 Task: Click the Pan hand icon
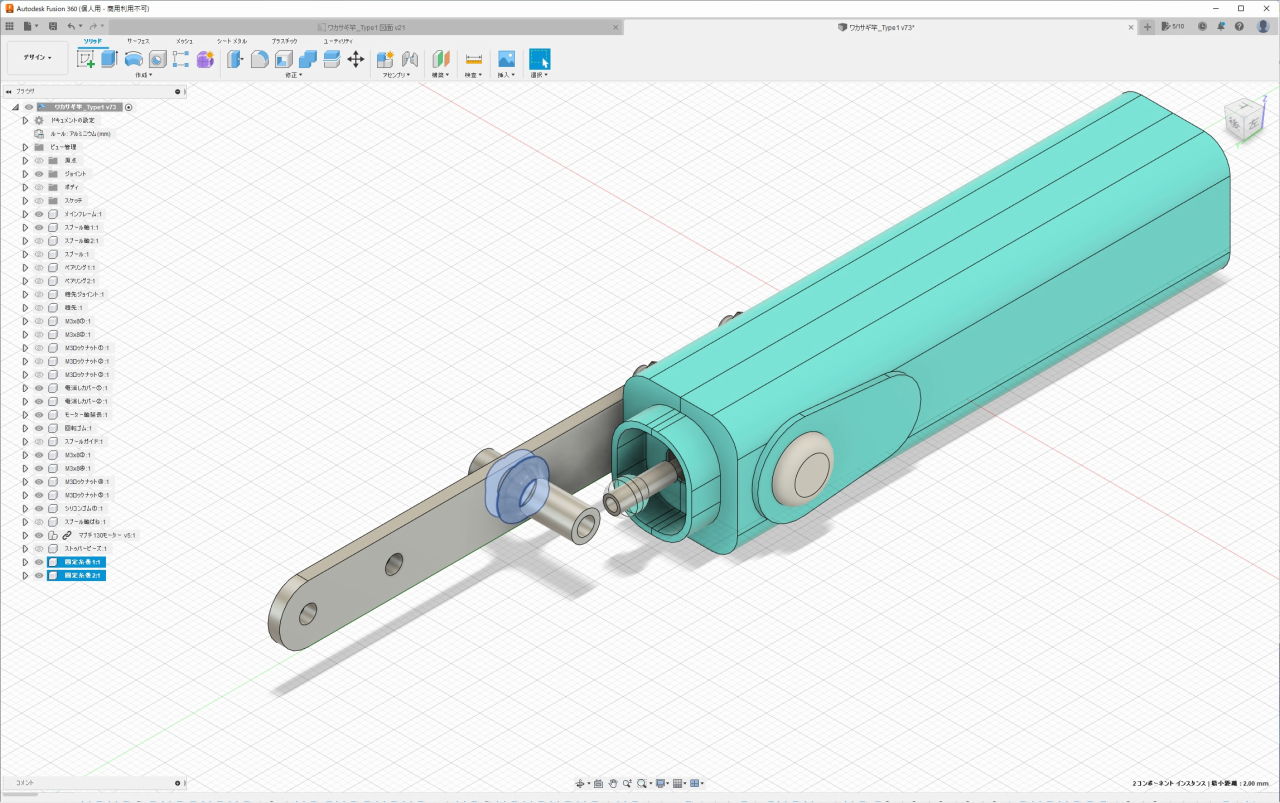[x=612, y=783]
